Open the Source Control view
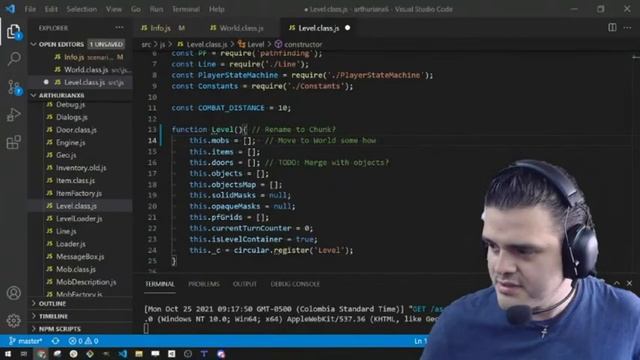Viewport: 640px width, 360px height. pos(13,87)
